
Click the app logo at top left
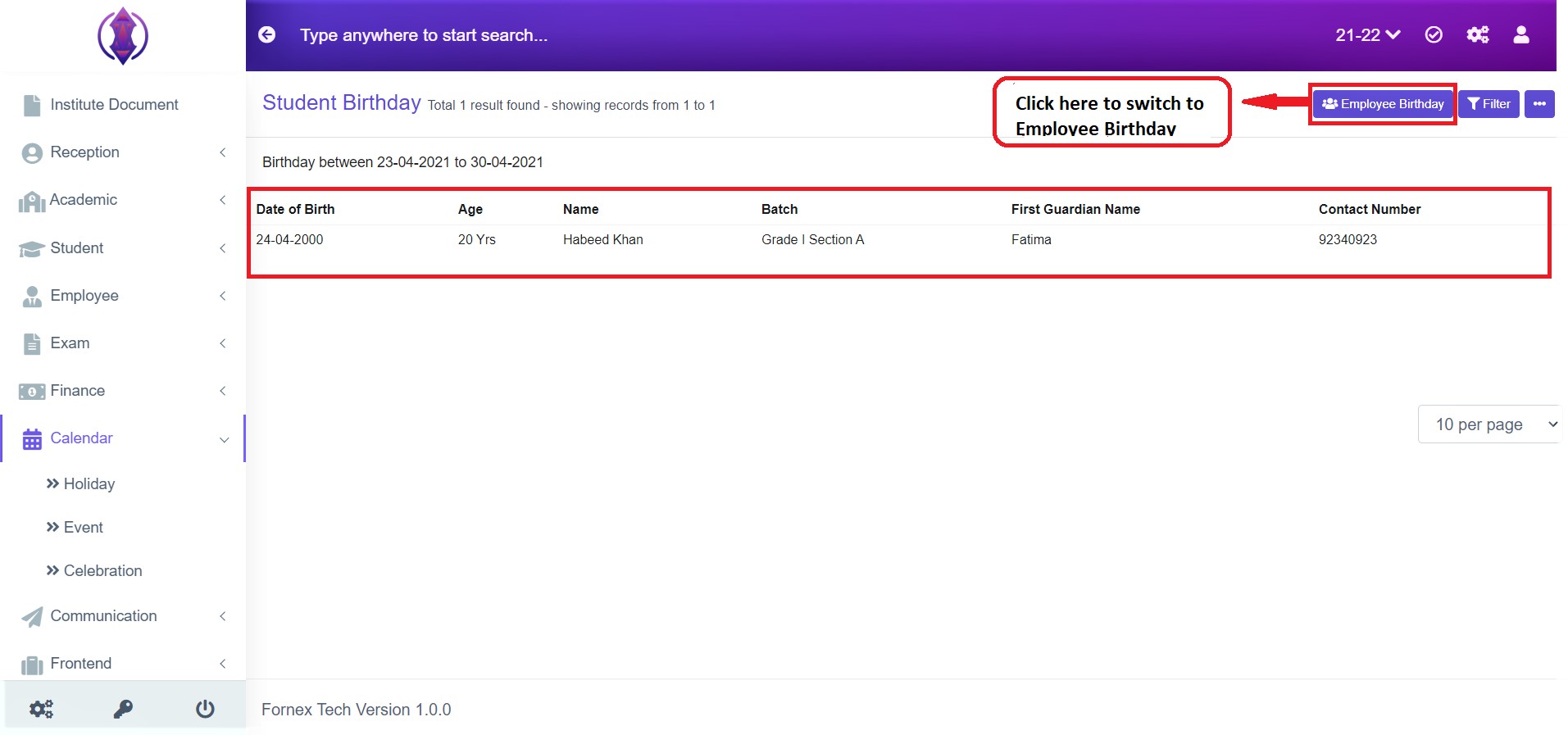click(x=123, y=36)
